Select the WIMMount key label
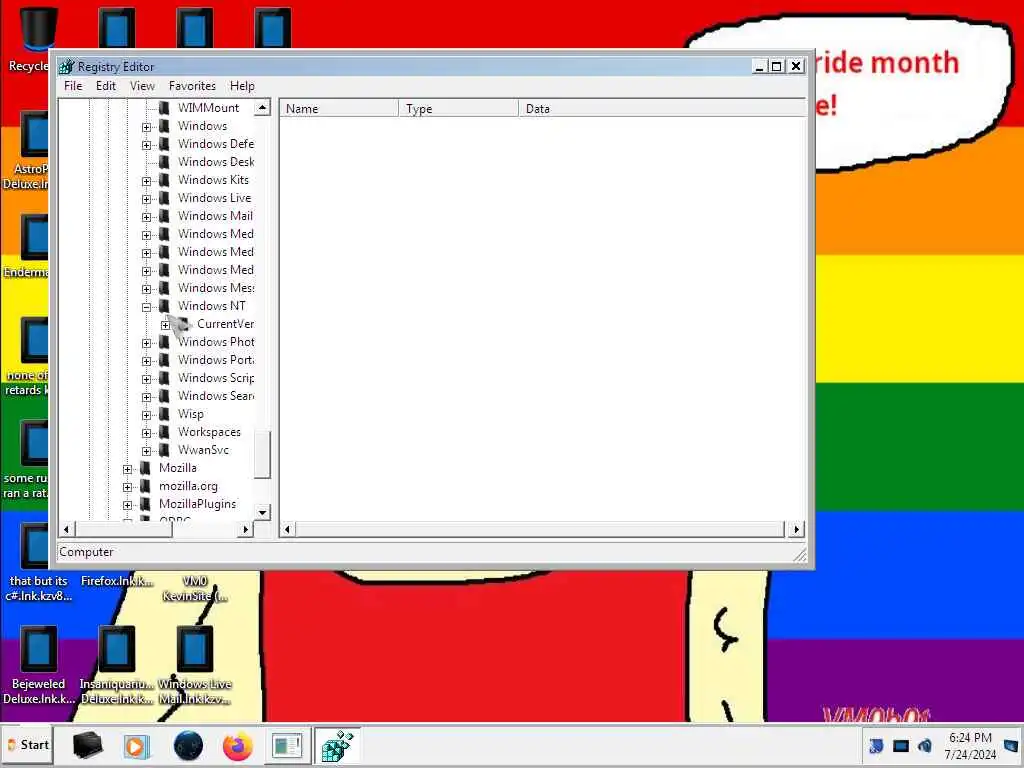 pyautogui.click(x=208, y=108)
